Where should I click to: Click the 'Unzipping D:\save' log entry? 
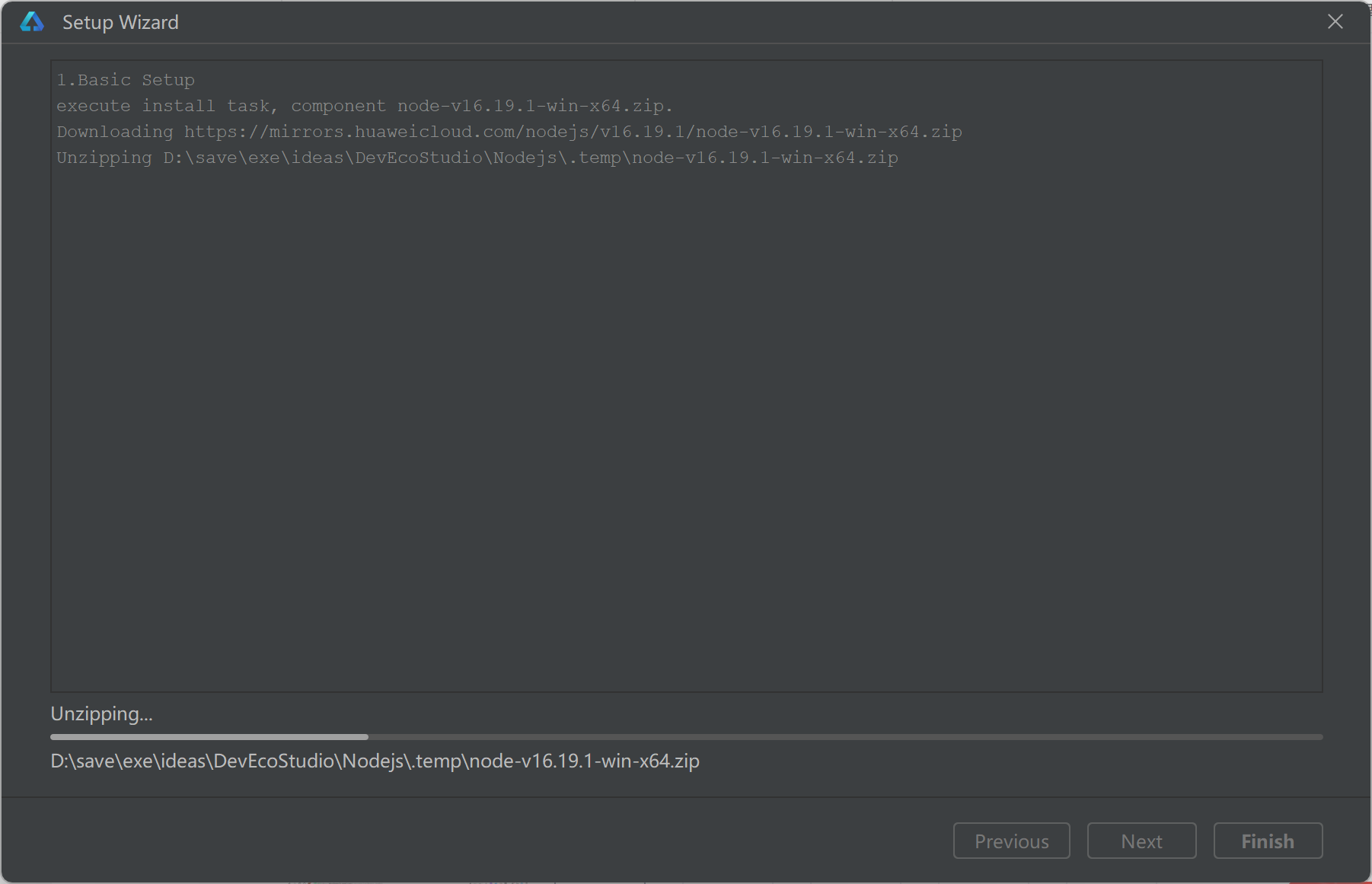point(477,158)
